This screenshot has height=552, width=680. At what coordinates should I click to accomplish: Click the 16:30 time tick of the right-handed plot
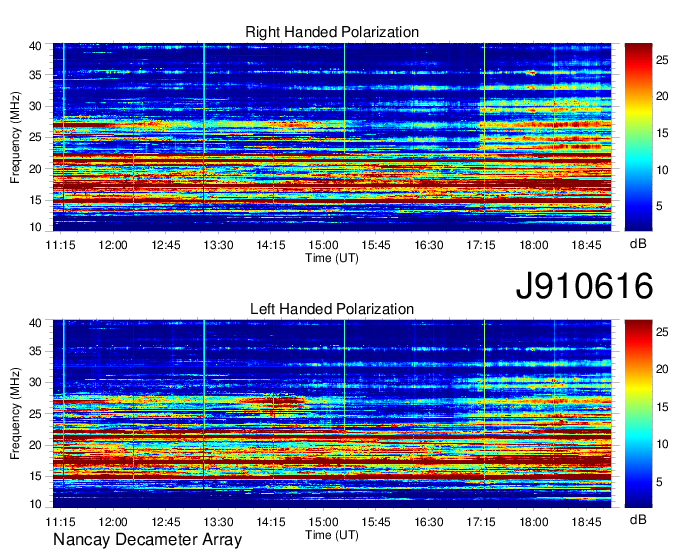429,245
